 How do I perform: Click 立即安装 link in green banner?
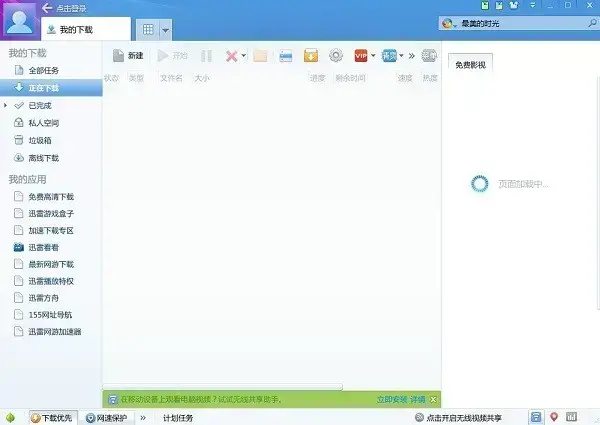[x=392, y=399]
